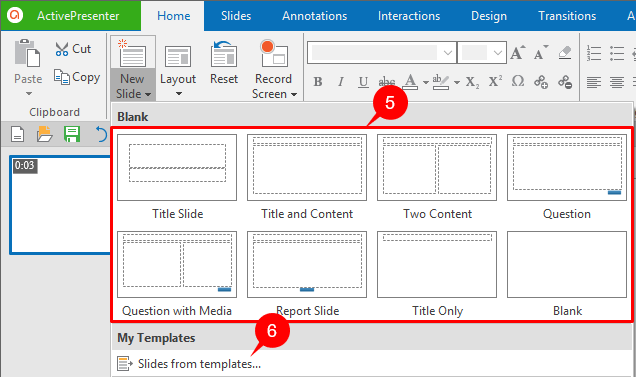Switch to the Home tab

[174, 16]
